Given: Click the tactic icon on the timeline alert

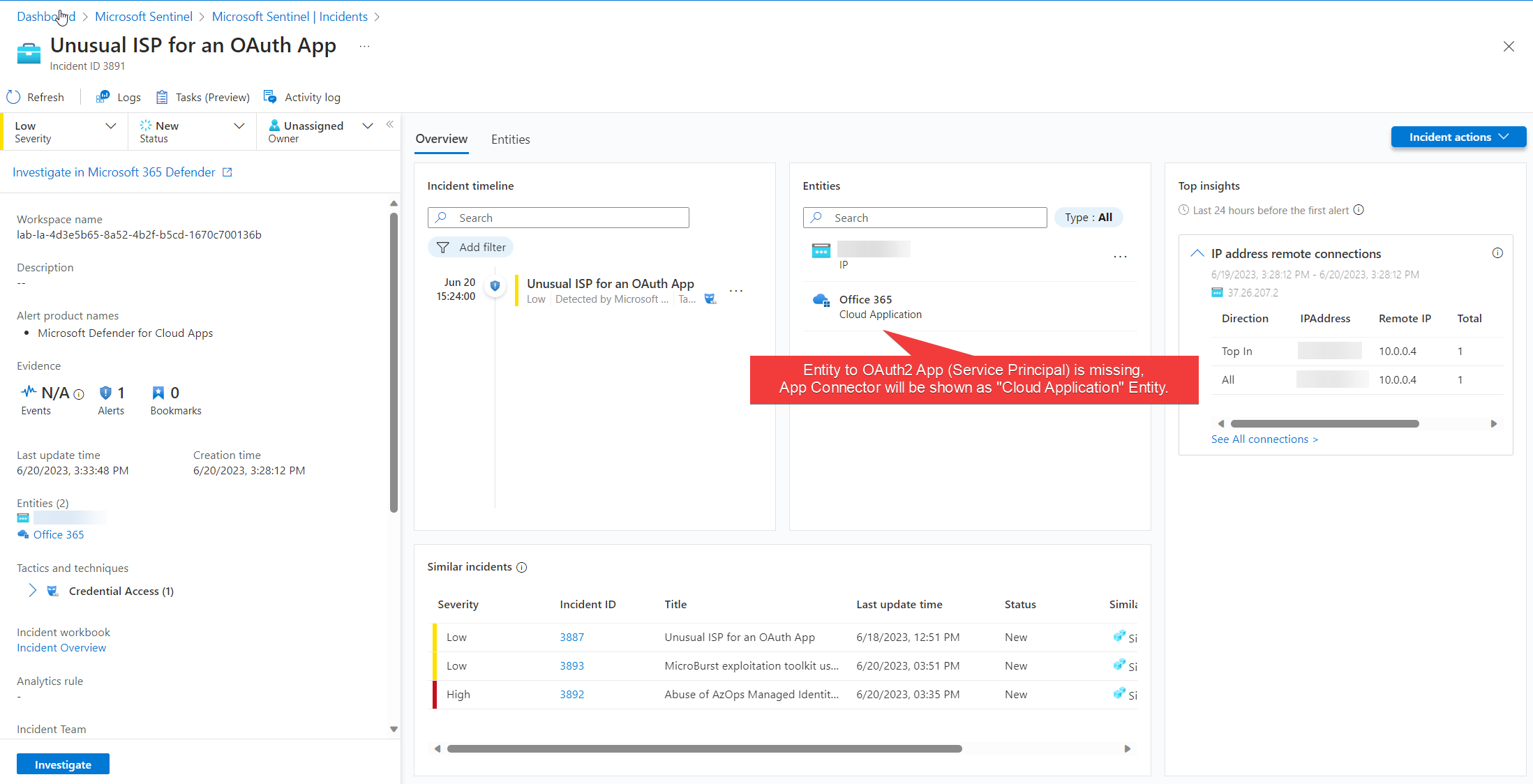Looking at the screenshot, I should click(710, 299).
